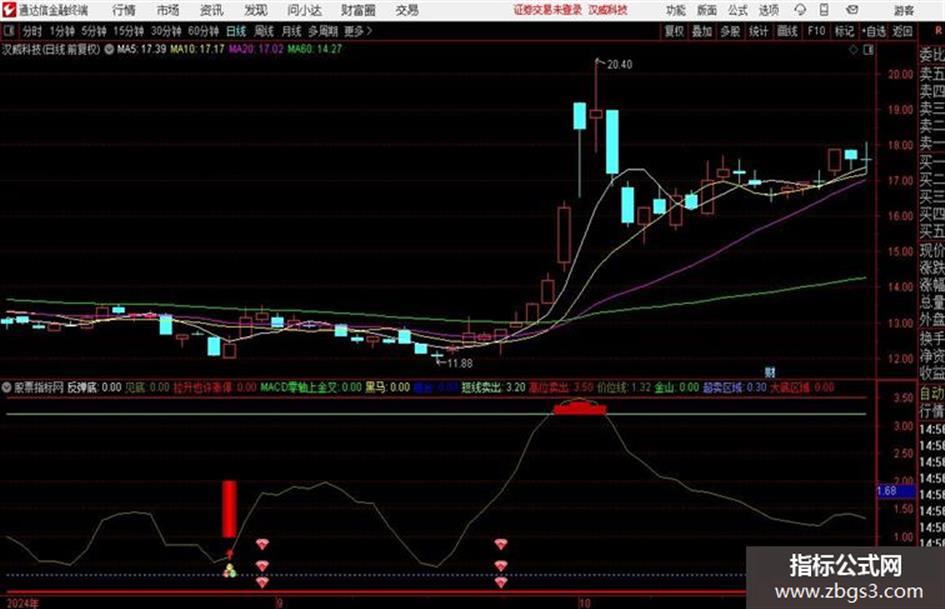Viewport: 945px width, 609px height.
Task: Click the 返回 back button
Action: [x=902, y=31]
